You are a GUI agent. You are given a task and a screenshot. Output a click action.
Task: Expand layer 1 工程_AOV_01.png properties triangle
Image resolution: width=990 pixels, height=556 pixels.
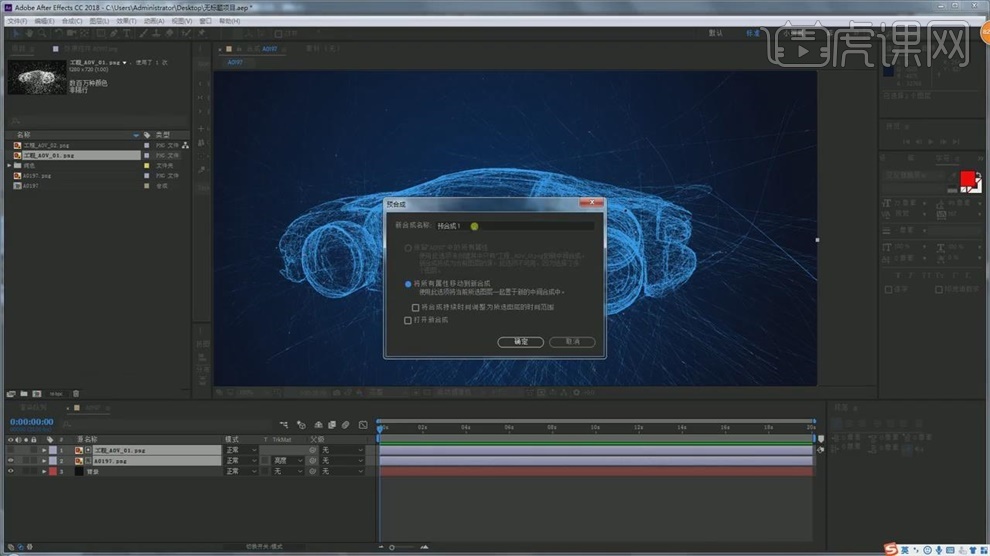[x=43, y=450]
